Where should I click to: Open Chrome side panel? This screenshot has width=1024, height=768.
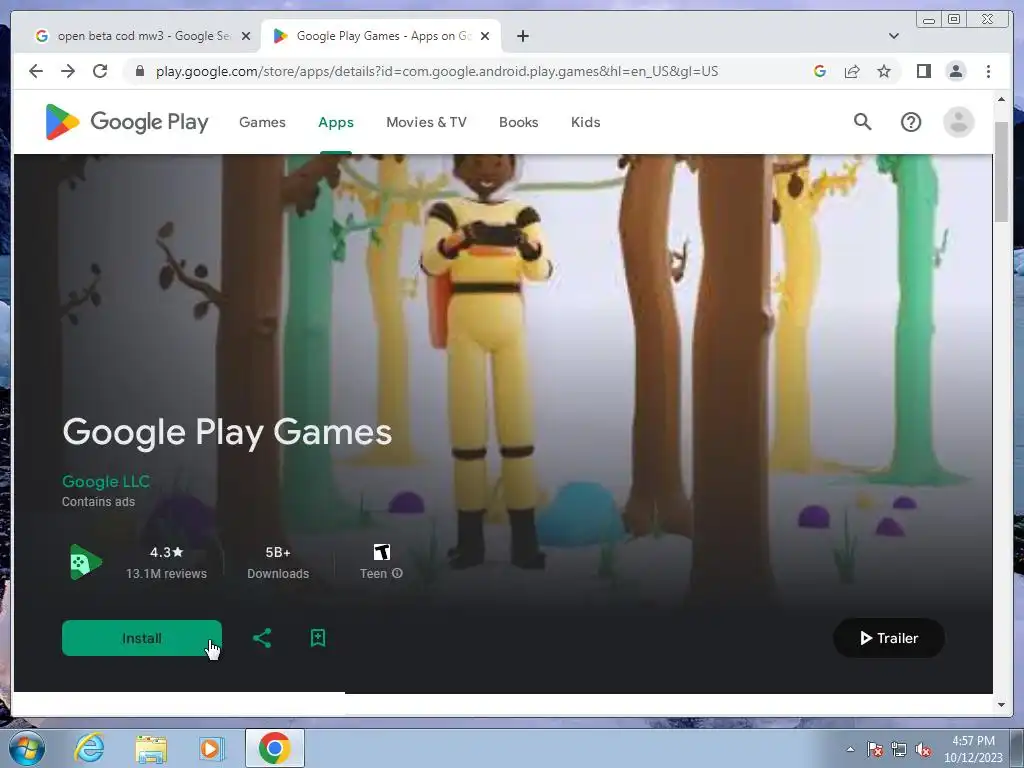coord(923,71)
